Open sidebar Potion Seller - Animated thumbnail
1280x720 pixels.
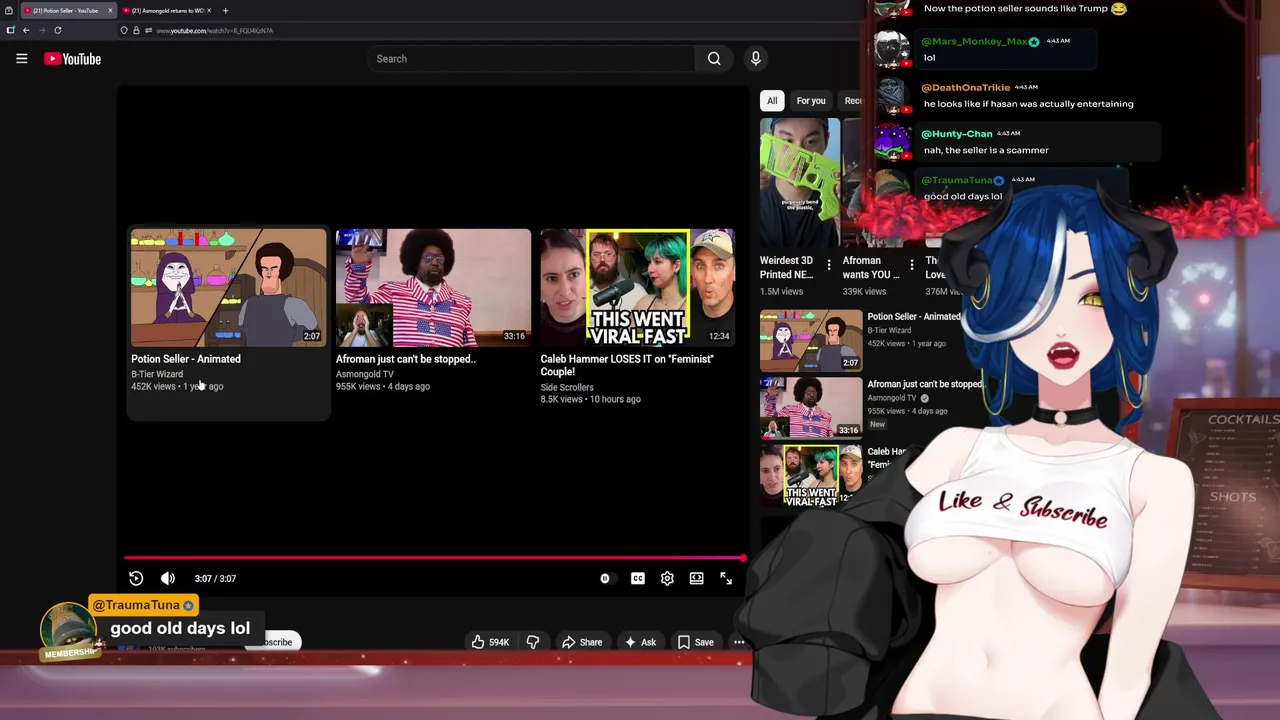[x=811, y=341]
